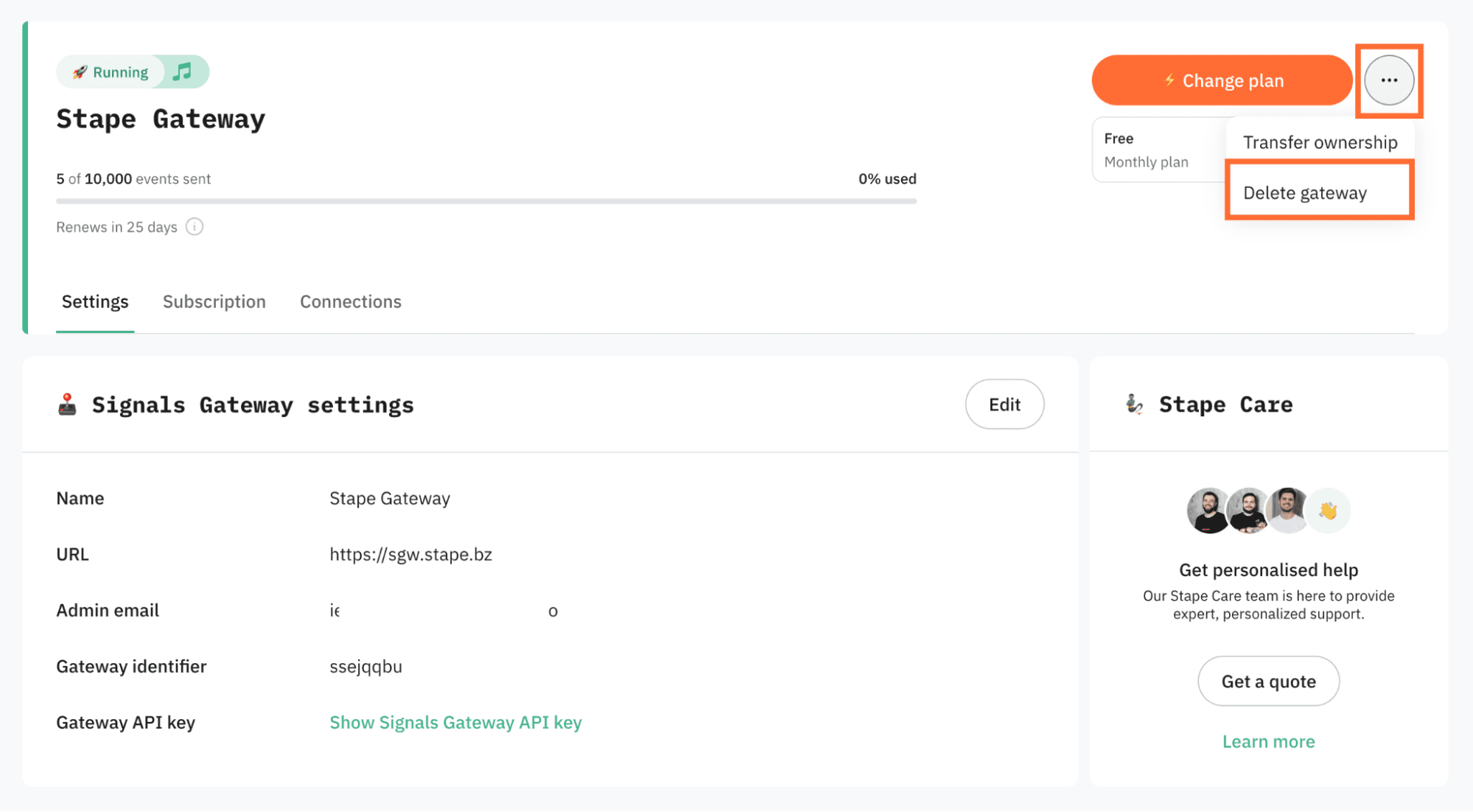Click the 'Signals Gateway settings' heading
The width and height of the screenshot is (1473, 812).
tap(253, 405)
